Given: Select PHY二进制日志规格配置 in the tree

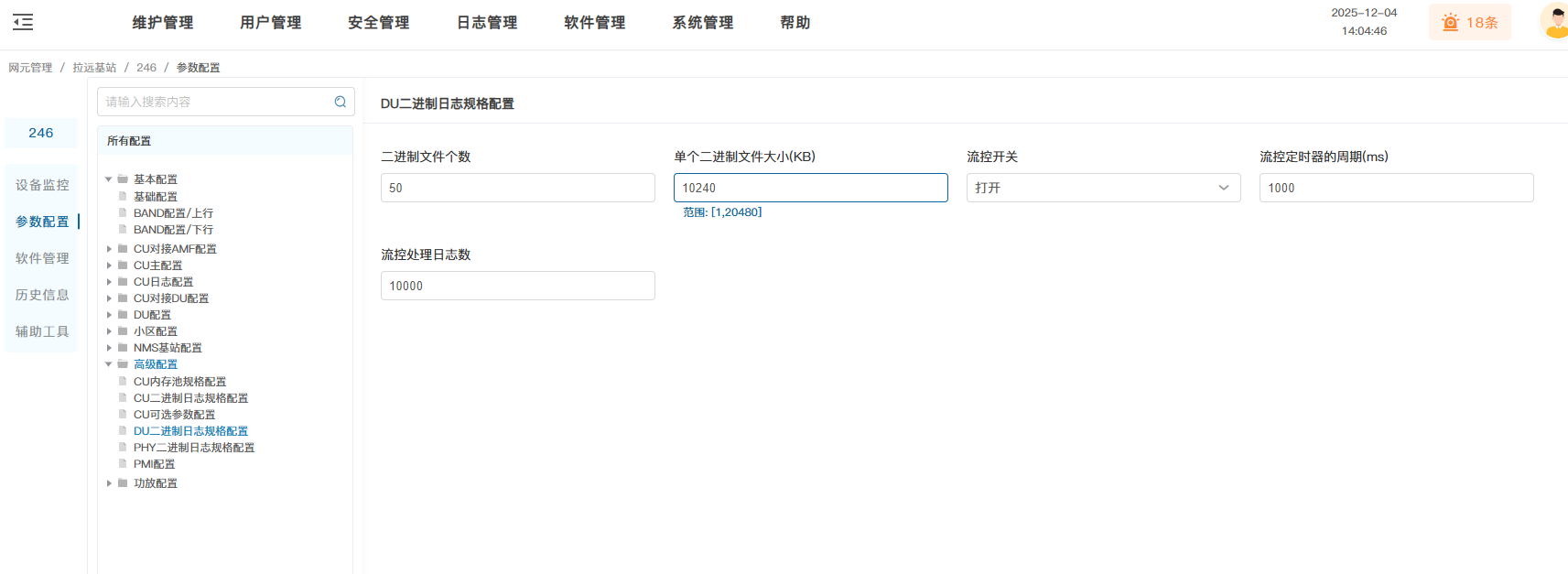Looking at the screenshot, I should [194, 448].
